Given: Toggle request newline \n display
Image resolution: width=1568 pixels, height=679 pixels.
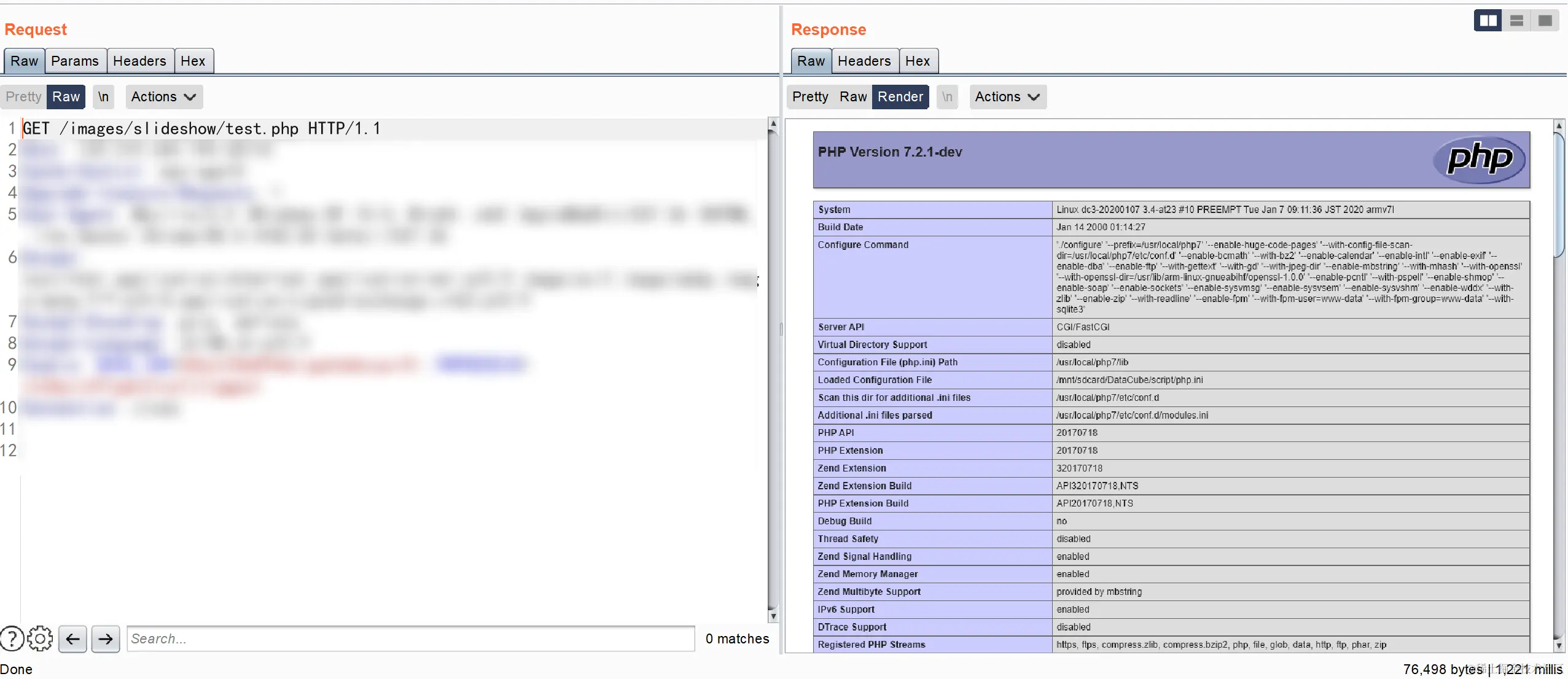Looking at the screenshot, I should click(103, 97).
